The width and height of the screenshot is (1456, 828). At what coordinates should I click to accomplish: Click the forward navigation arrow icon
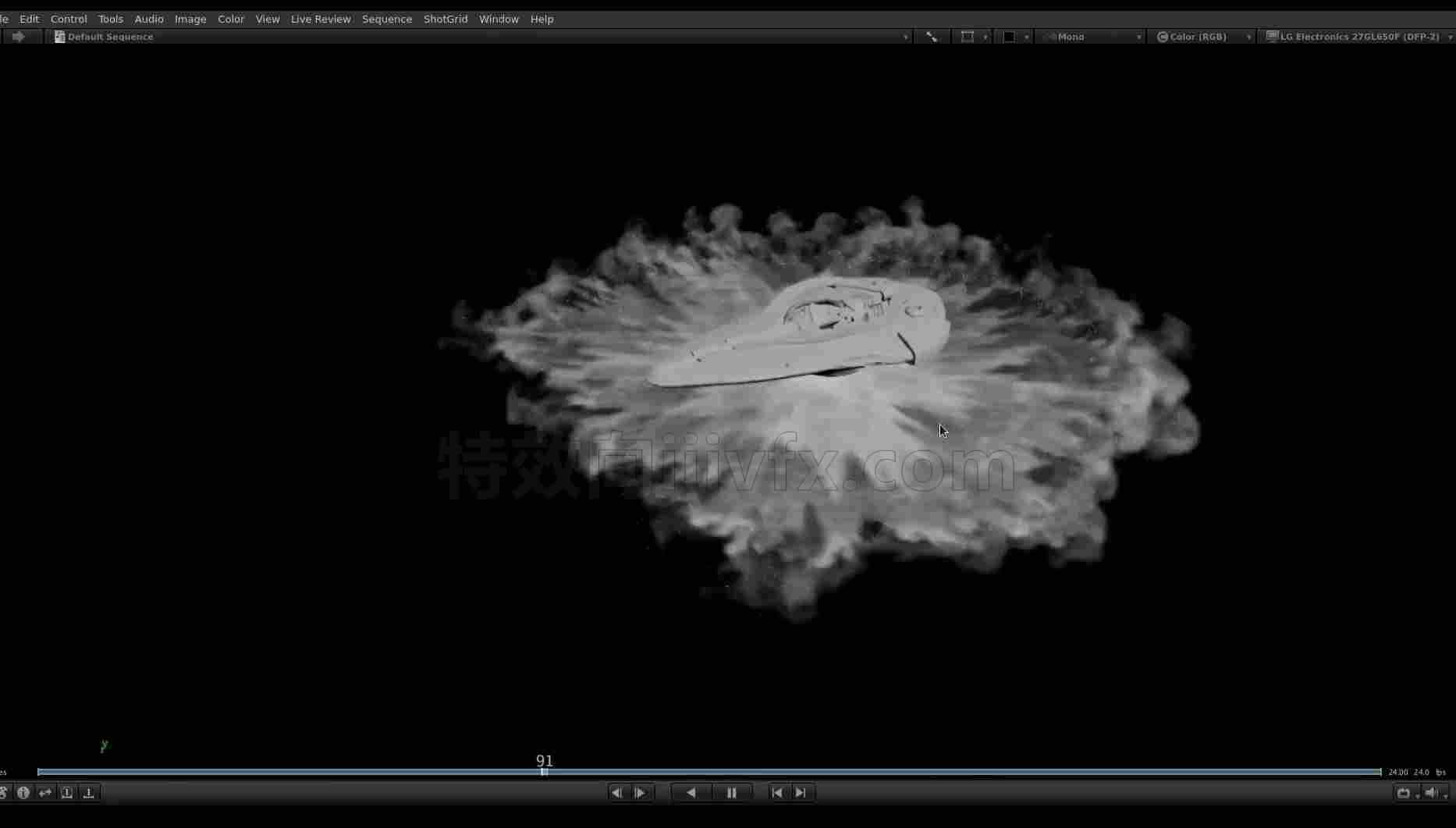18,37
